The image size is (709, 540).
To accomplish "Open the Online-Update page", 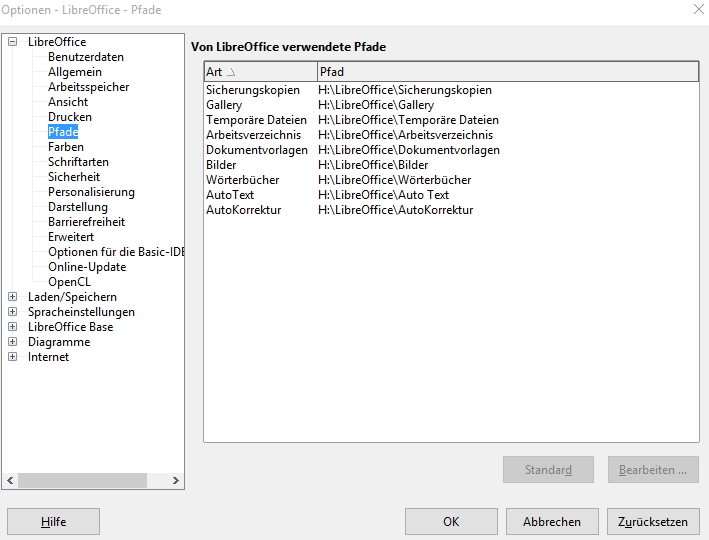I will (x=87, y=267).
